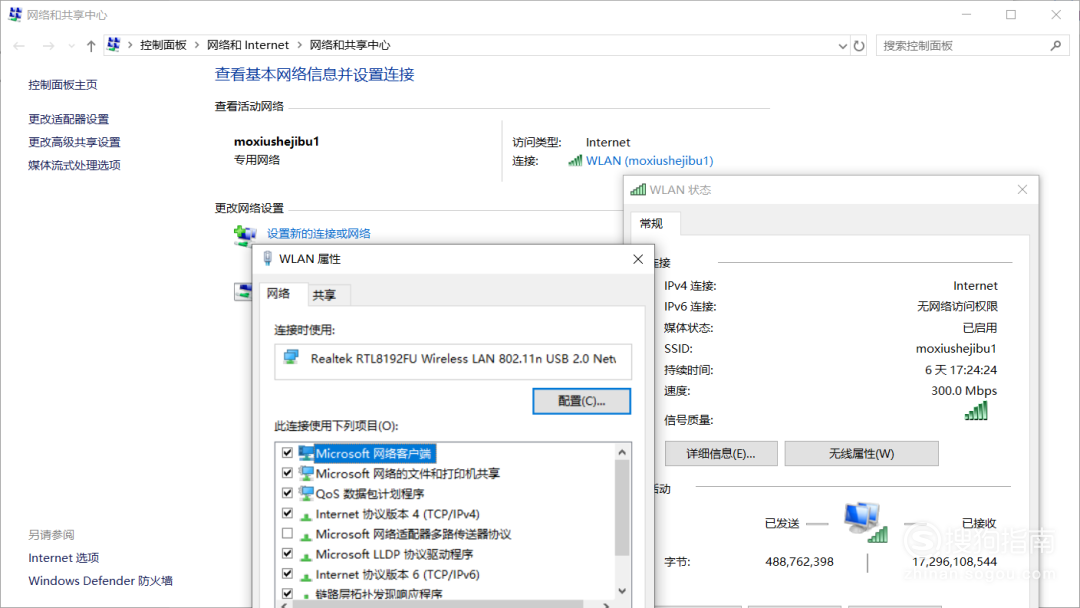Select Microsoft 网络客户端 list item
Screen dimensions: 1080x608
point(373,453)
